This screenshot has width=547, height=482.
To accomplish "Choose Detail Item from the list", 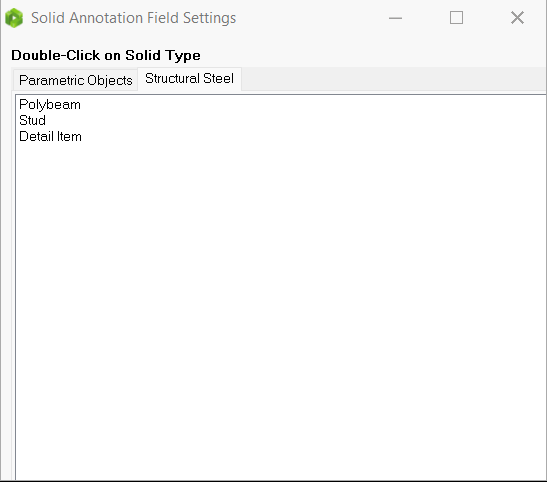I will click(x=50, y=136).
